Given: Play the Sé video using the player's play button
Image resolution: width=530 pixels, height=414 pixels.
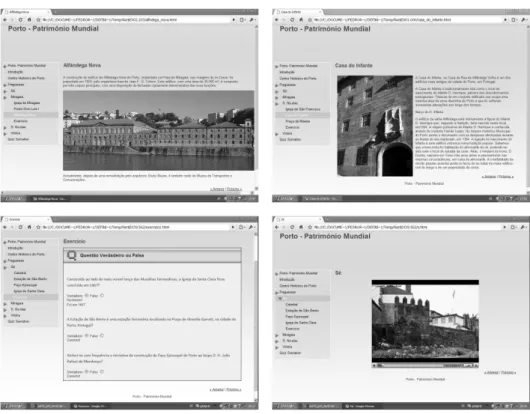Looking at the screenshot, I should [x=374, y=365].
